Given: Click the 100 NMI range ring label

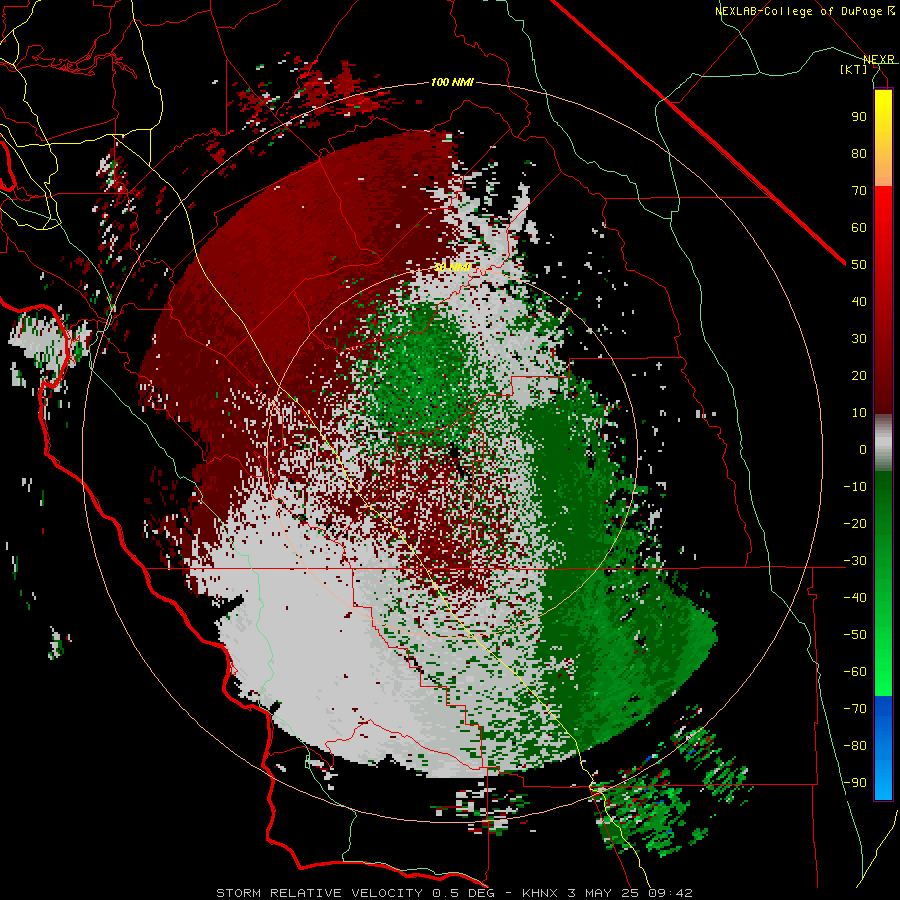Looking at the screenshot, I should pos(452,83).
